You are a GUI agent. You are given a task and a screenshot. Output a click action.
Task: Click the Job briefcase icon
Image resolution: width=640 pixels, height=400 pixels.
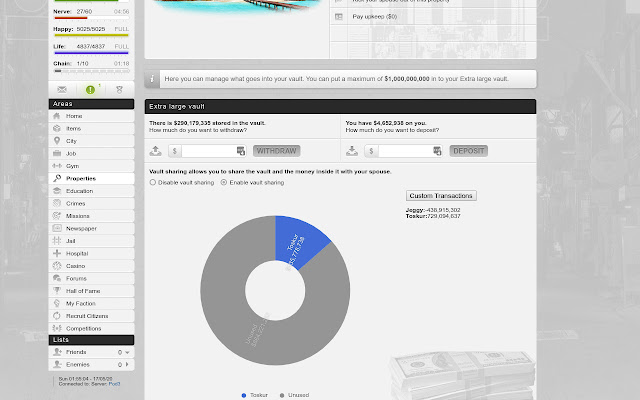point(57,153)
